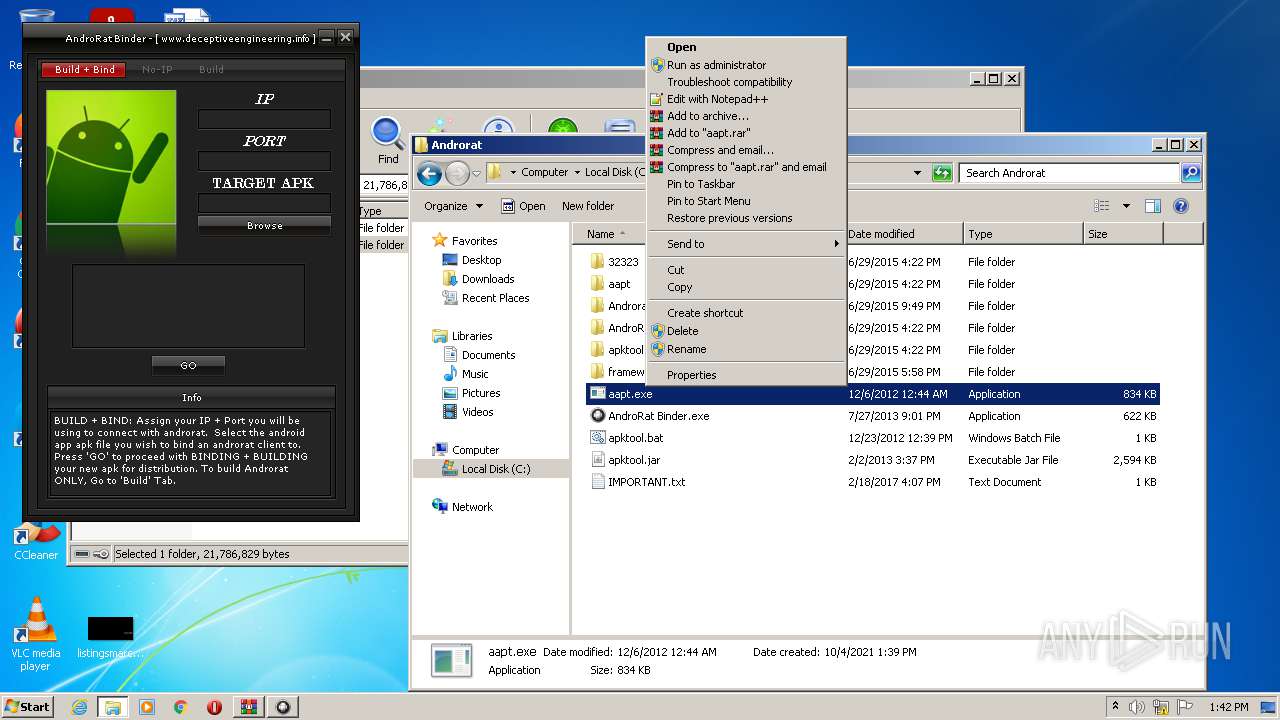Switch to No-IP tab in AndroRat Binder
The image size is (1280, 720).
[x=157, y=70]
